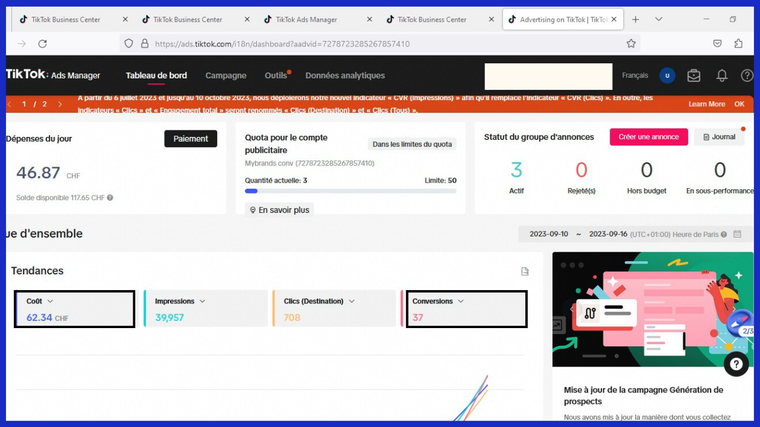Click the Paiement button
This screenshot has height=427, width=760.
pyautogui.click(x=190, y=139)
